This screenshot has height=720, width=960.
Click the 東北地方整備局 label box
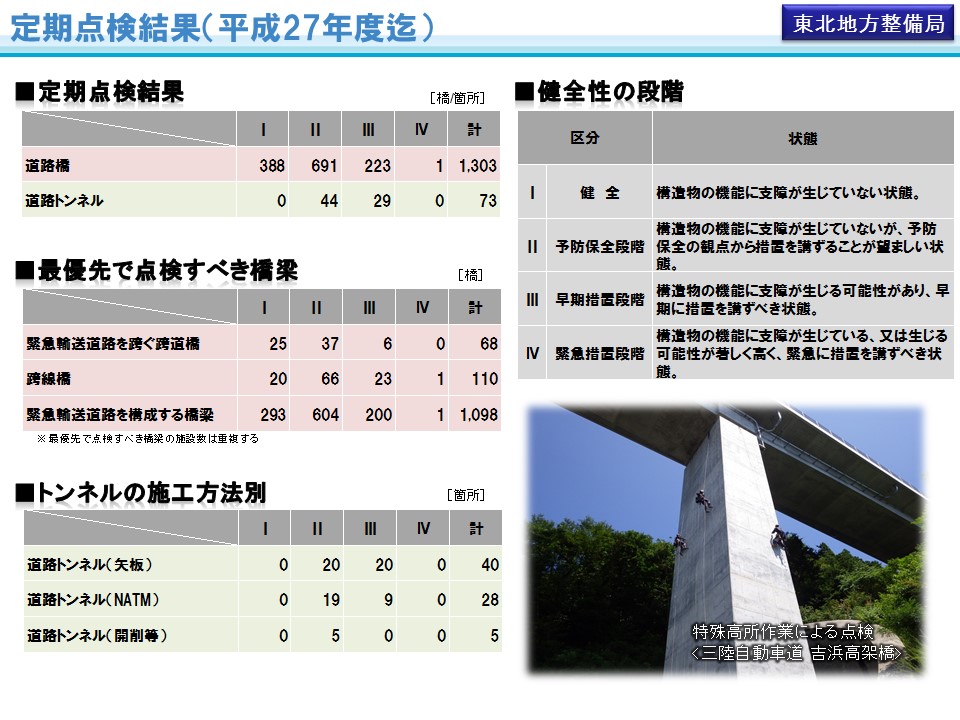(868, 25)
